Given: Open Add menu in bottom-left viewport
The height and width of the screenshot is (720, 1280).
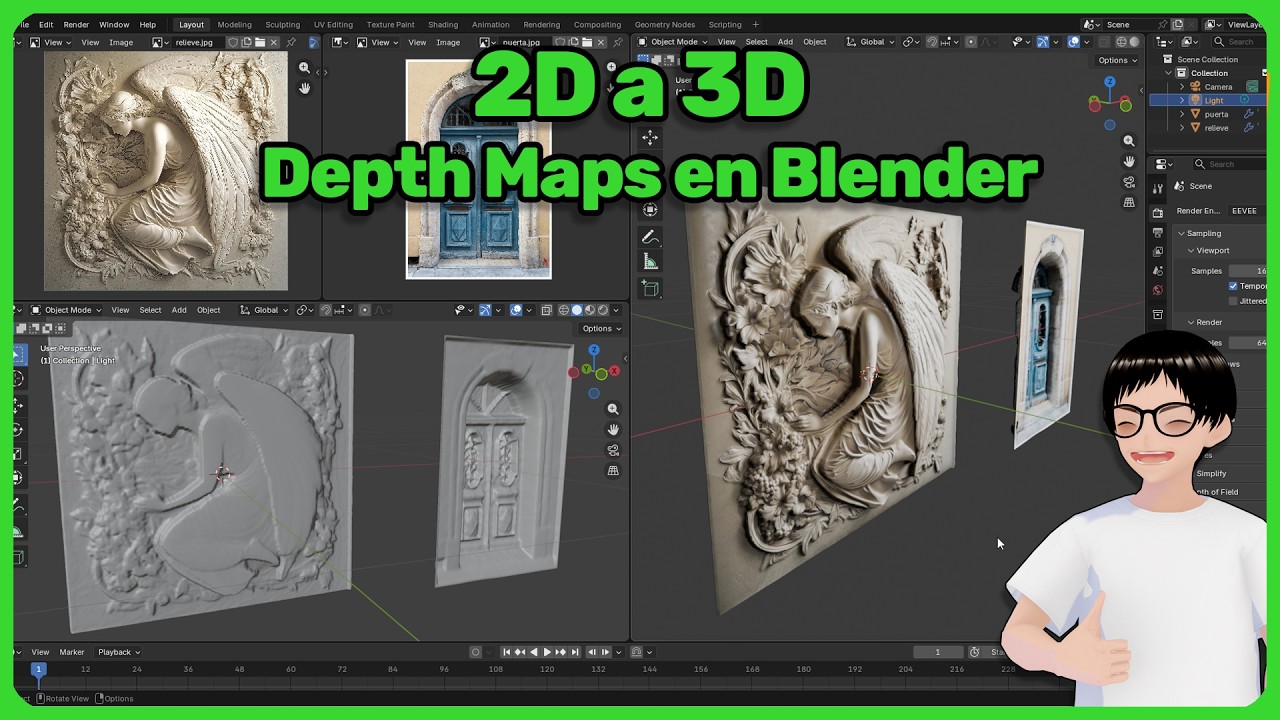Looking at the screenshot, I should pos(179,310).
